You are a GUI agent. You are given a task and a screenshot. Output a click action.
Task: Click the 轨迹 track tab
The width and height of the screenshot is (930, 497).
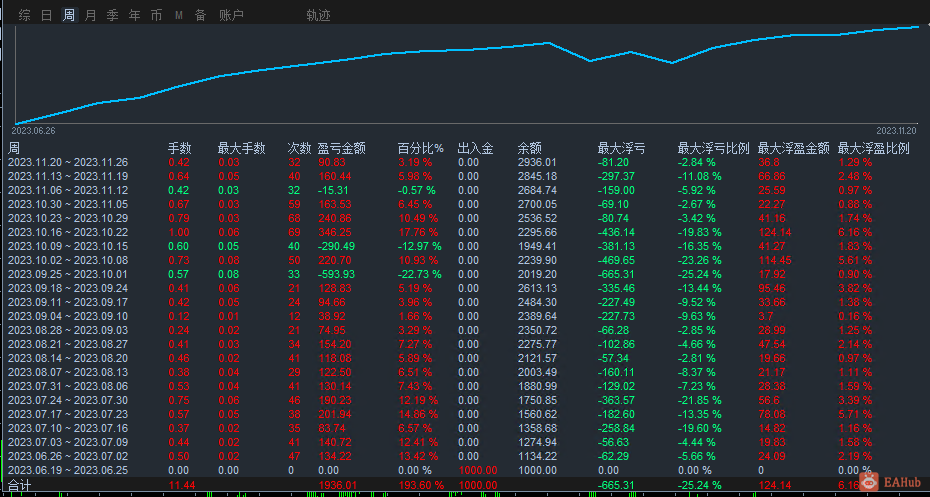[319, 15]
